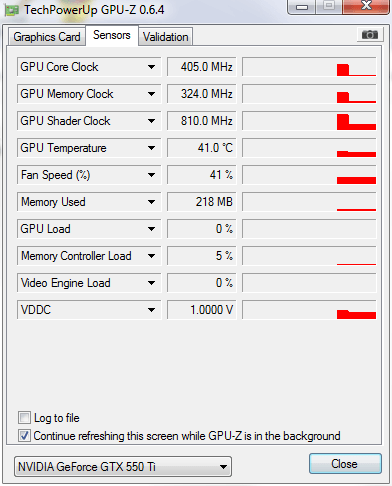Click the GPU-Z app icon in title bar
Screen dimensions: 392x486
click(11, 10)
